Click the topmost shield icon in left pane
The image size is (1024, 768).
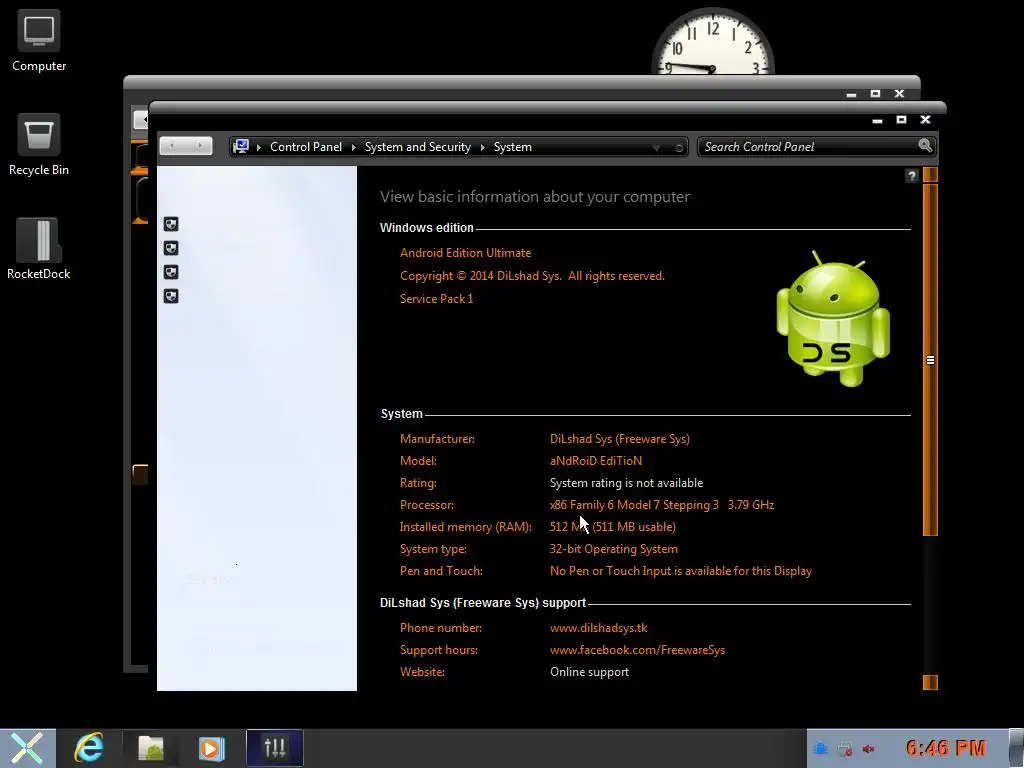171,224
